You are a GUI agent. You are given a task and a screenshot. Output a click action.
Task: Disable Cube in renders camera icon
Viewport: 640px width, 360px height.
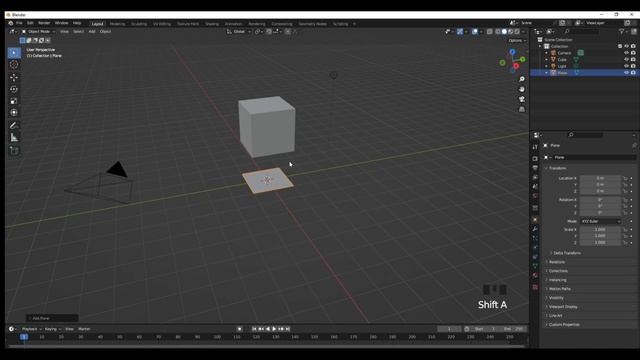(x=633, y=59)
